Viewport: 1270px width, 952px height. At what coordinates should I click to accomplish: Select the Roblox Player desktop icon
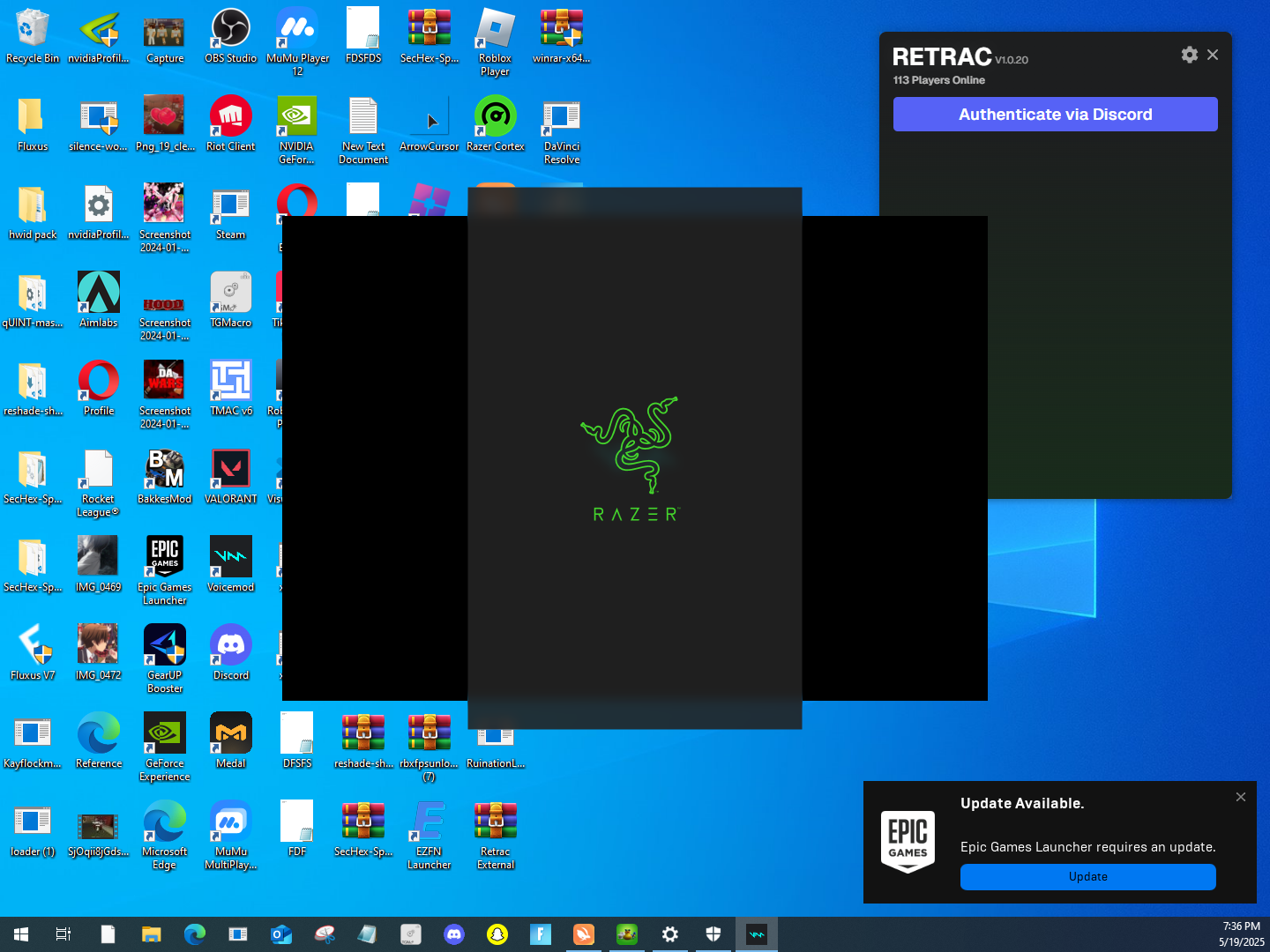coord(495,42)
